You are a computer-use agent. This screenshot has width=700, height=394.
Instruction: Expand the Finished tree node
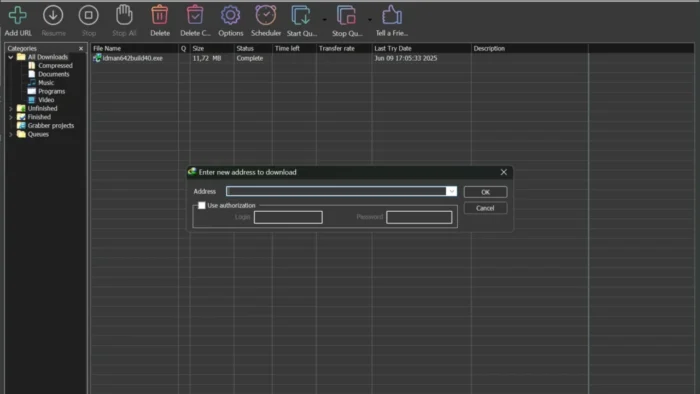pyautogui.click(x=11, y=117)
